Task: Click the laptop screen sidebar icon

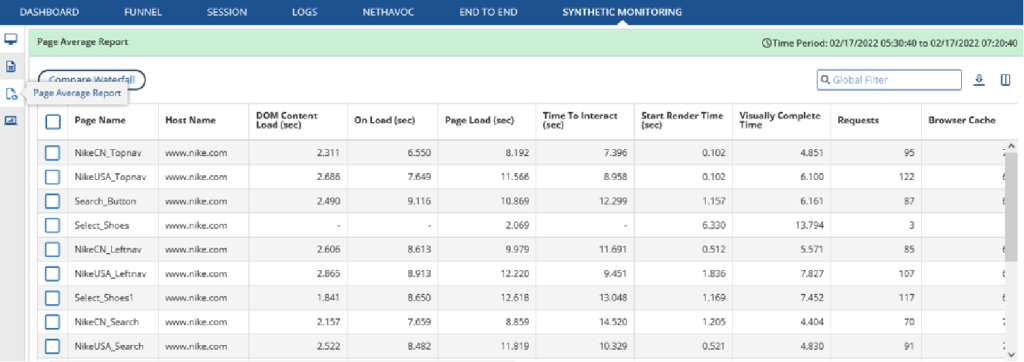Action: (10, 120)
